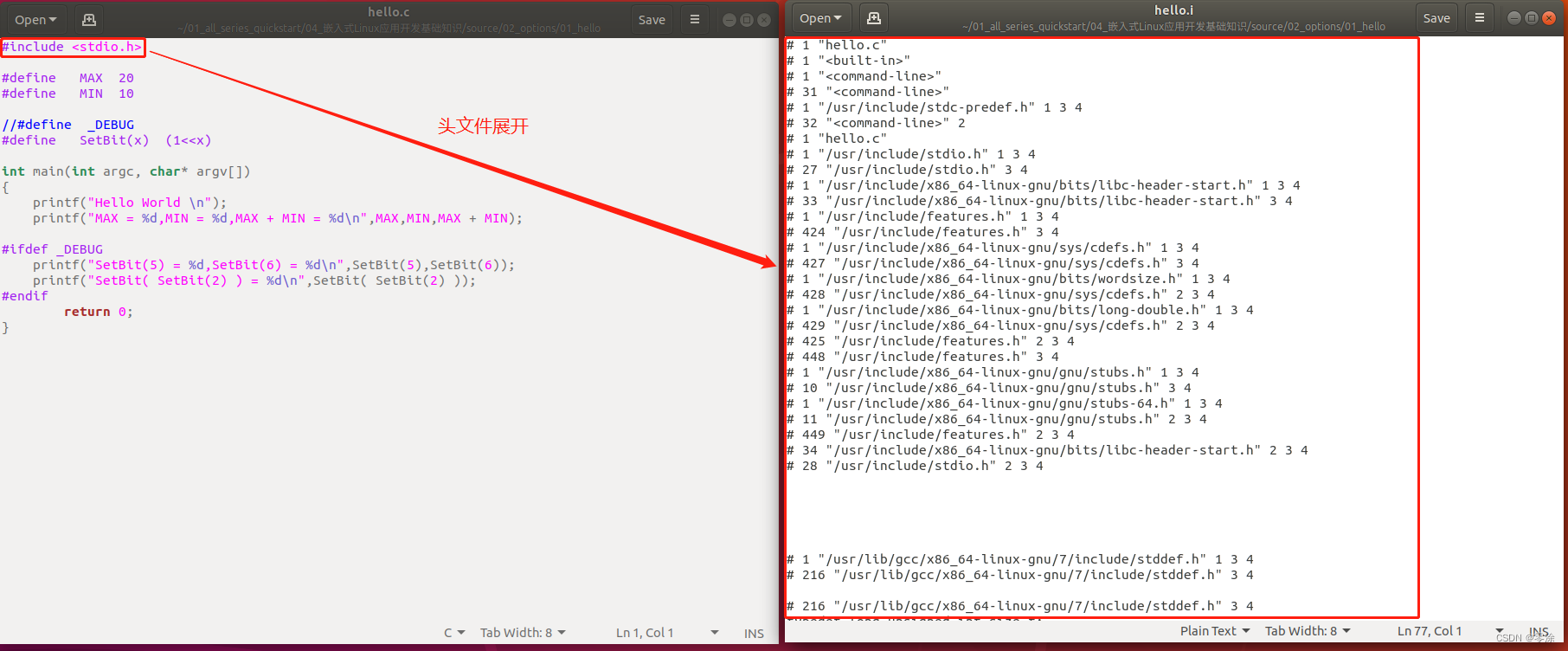Click the printf "SetBit(5) = %d" line
The image size is (1568, 651).
tap(274, 265)
